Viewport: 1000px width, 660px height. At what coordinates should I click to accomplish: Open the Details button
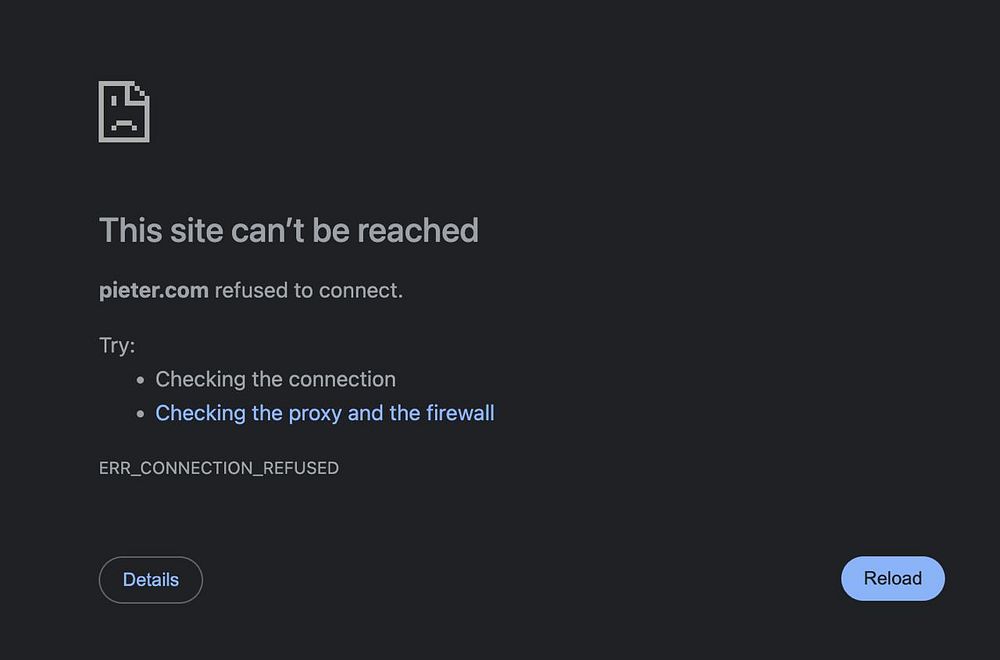point(151,580)
